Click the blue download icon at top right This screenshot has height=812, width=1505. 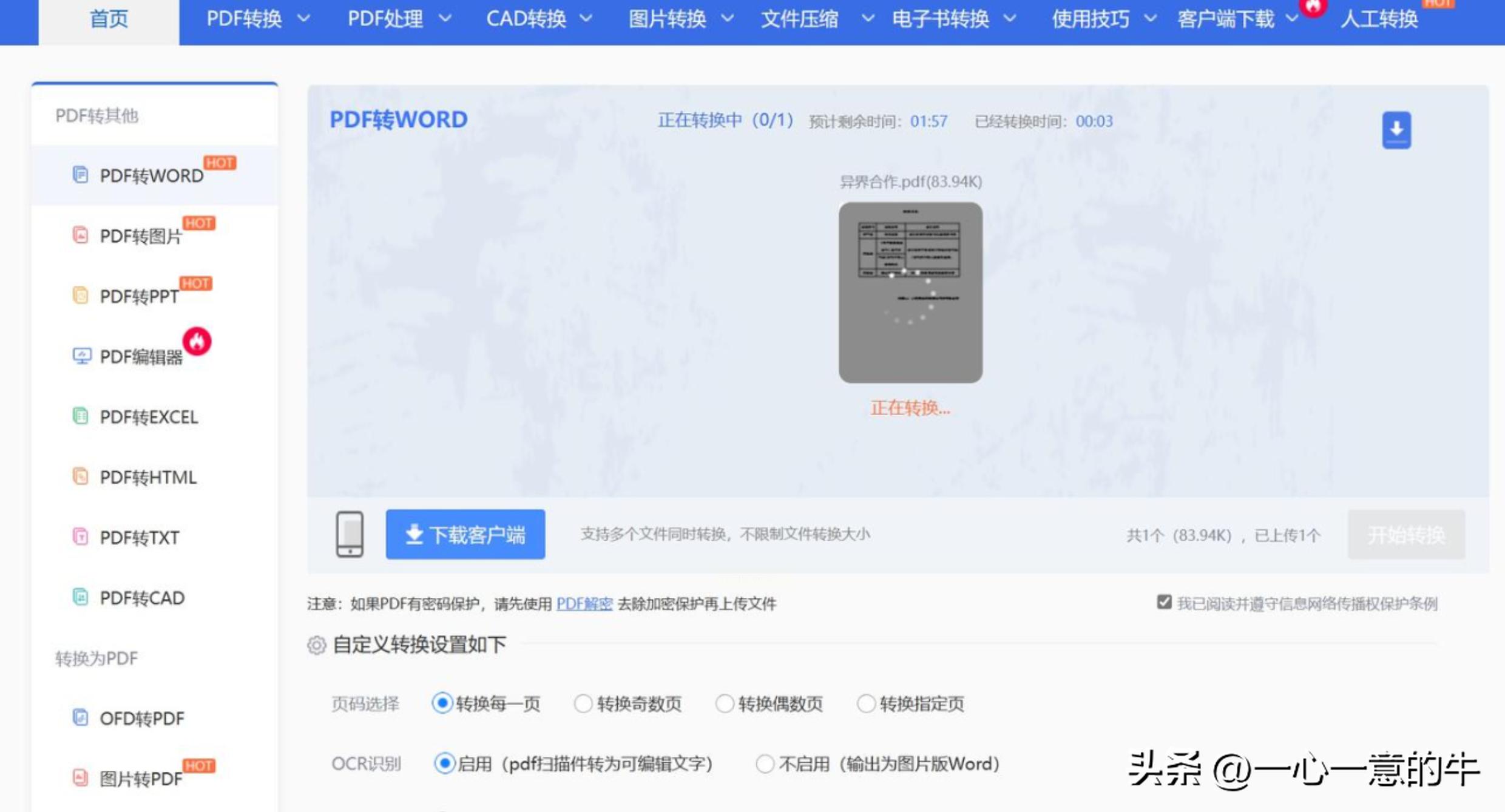click(1397, 129)
